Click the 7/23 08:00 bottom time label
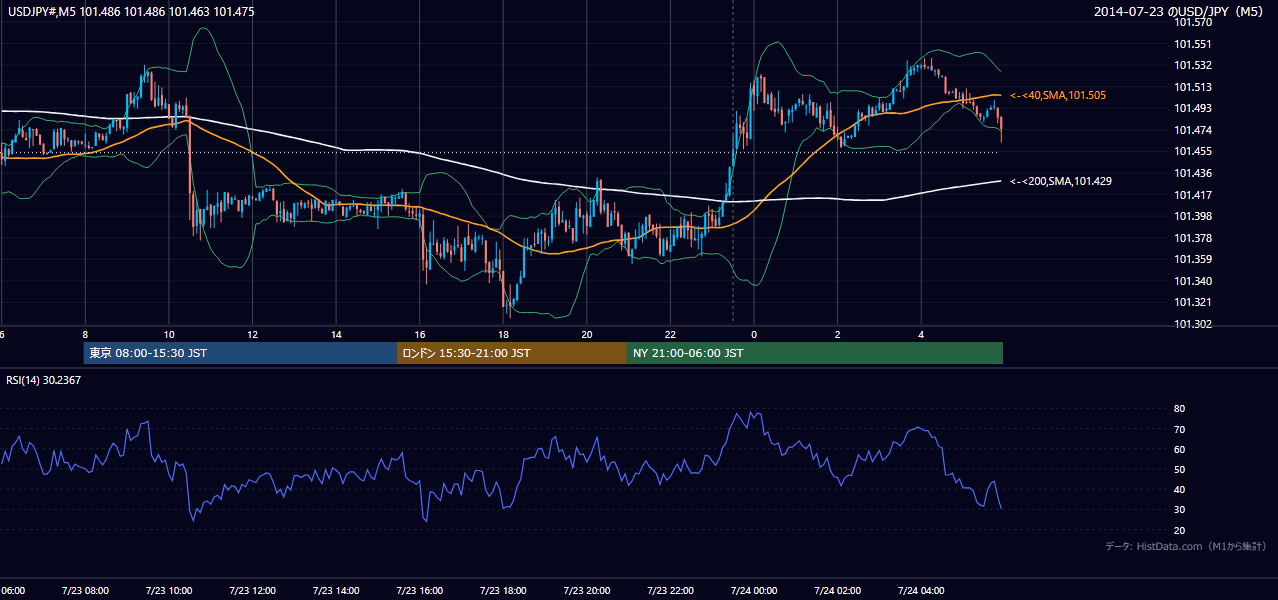The width and height of the screenshot is (1278, 600). click(x=84, y=591)
